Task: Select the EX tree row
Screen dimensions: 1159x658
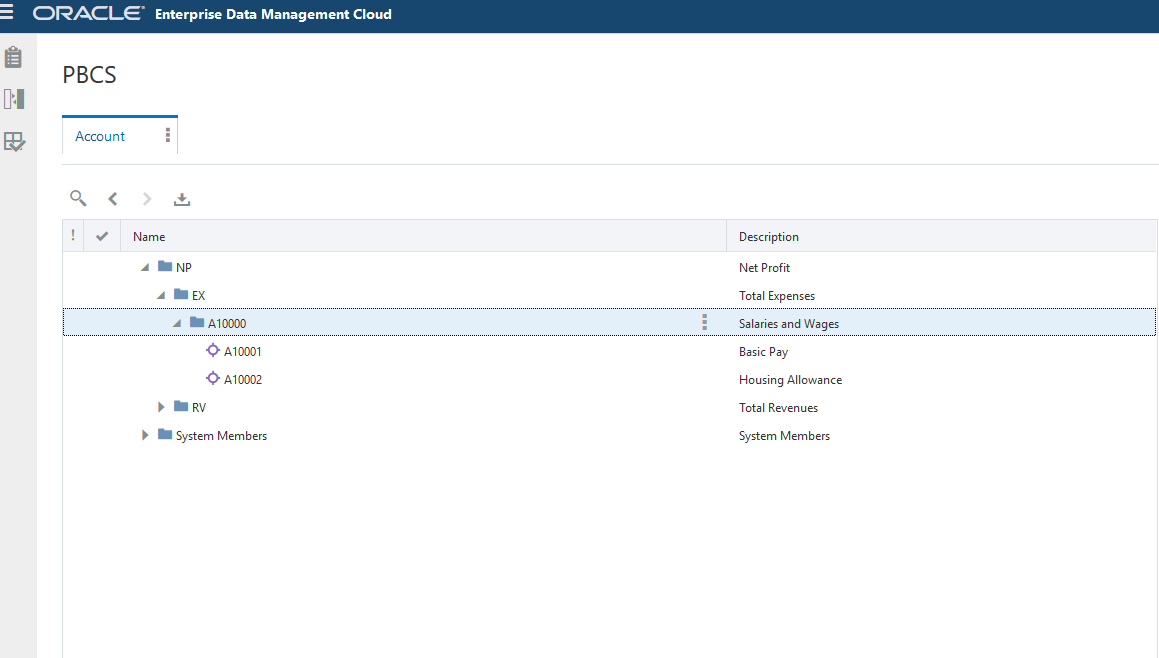Action: coord(609,295)
